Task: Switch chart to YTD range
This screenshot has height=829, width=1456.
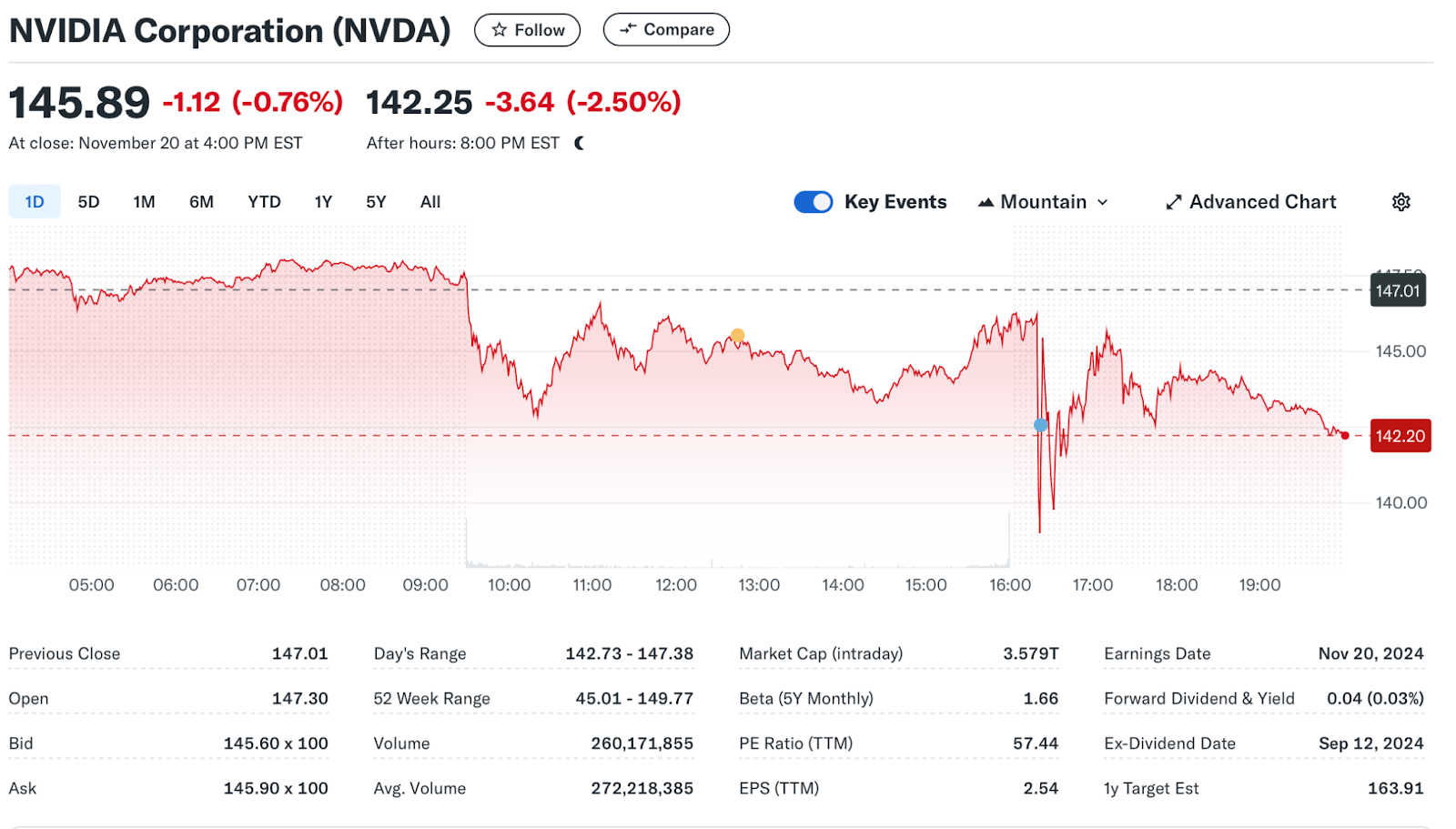Action: 264,202
